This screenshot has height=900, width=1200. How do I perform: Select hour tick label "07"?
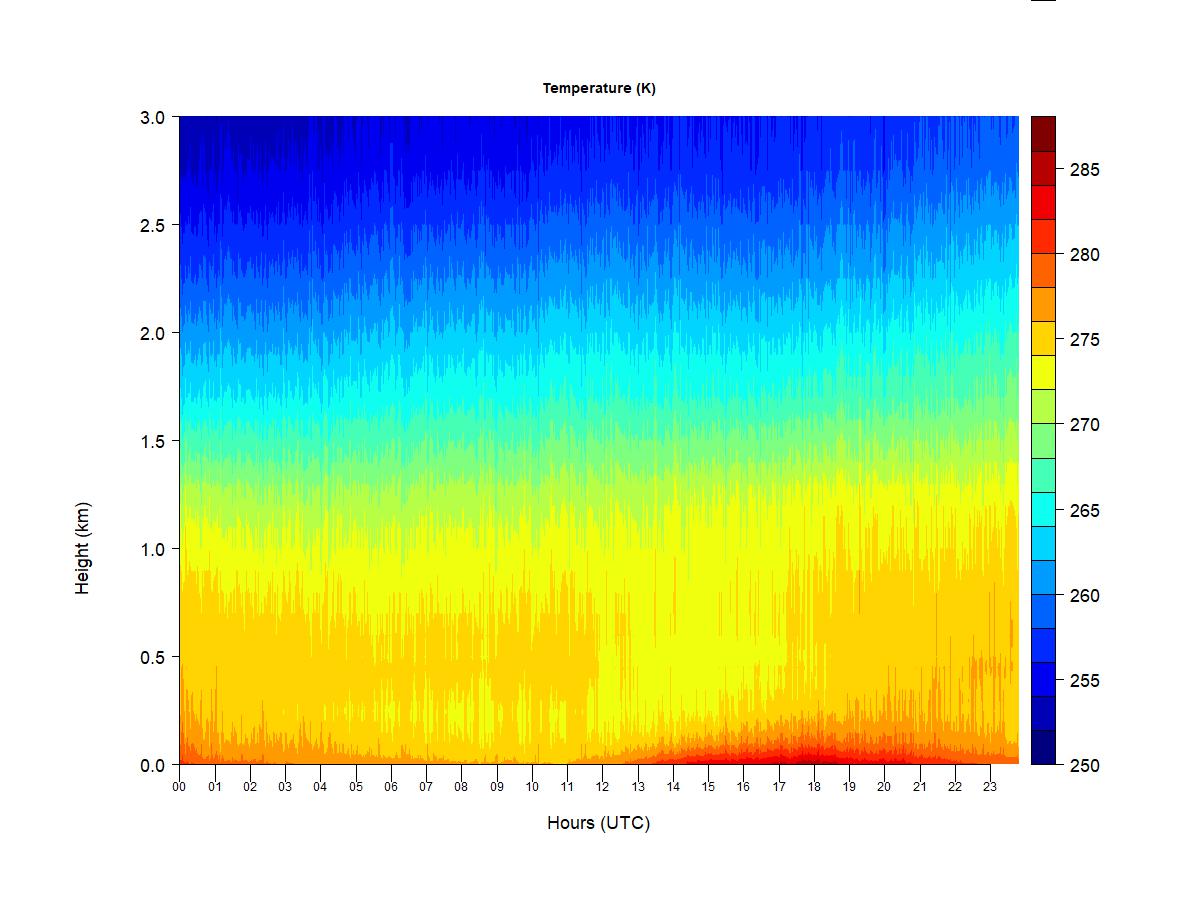click(x=426, y=786)
